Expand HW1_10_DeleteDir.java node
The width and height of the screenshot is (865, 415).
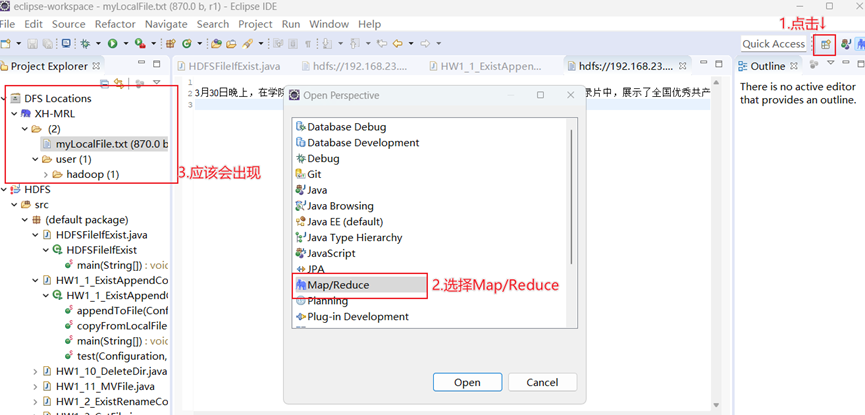[35, 371]
